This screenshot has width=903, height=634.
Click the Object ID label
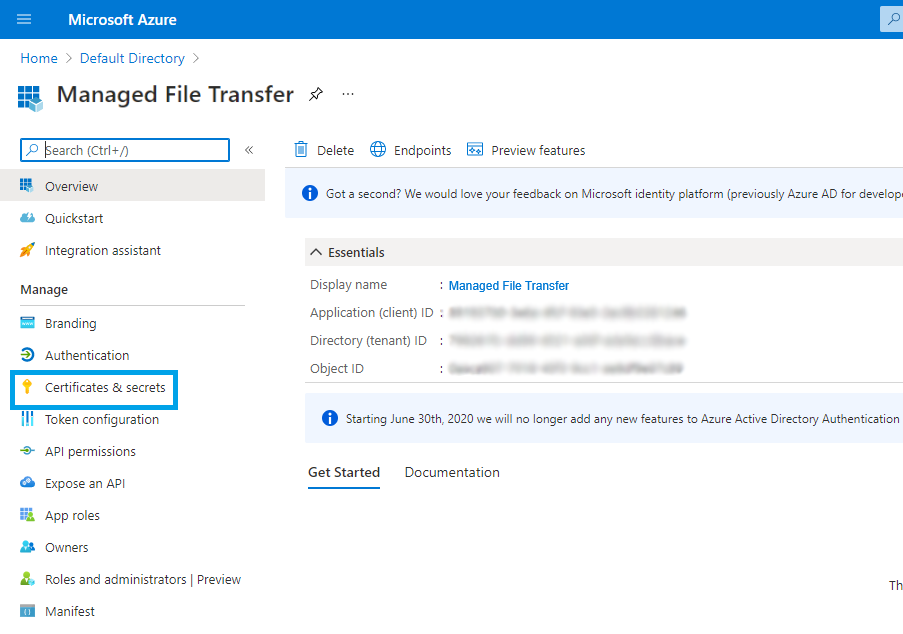pos(337,369)
